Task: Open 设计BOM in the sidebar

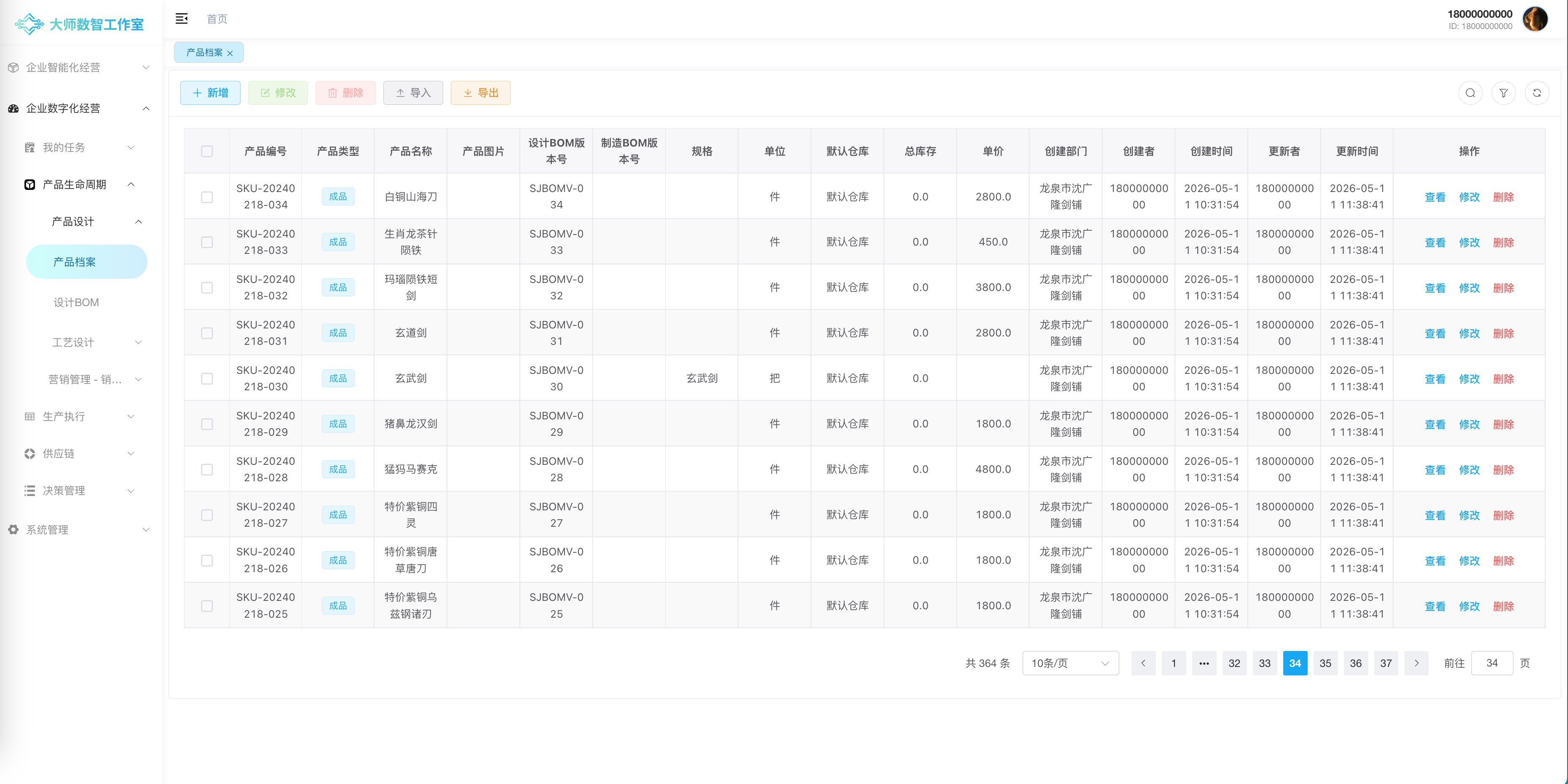Action: click(76, 302)
